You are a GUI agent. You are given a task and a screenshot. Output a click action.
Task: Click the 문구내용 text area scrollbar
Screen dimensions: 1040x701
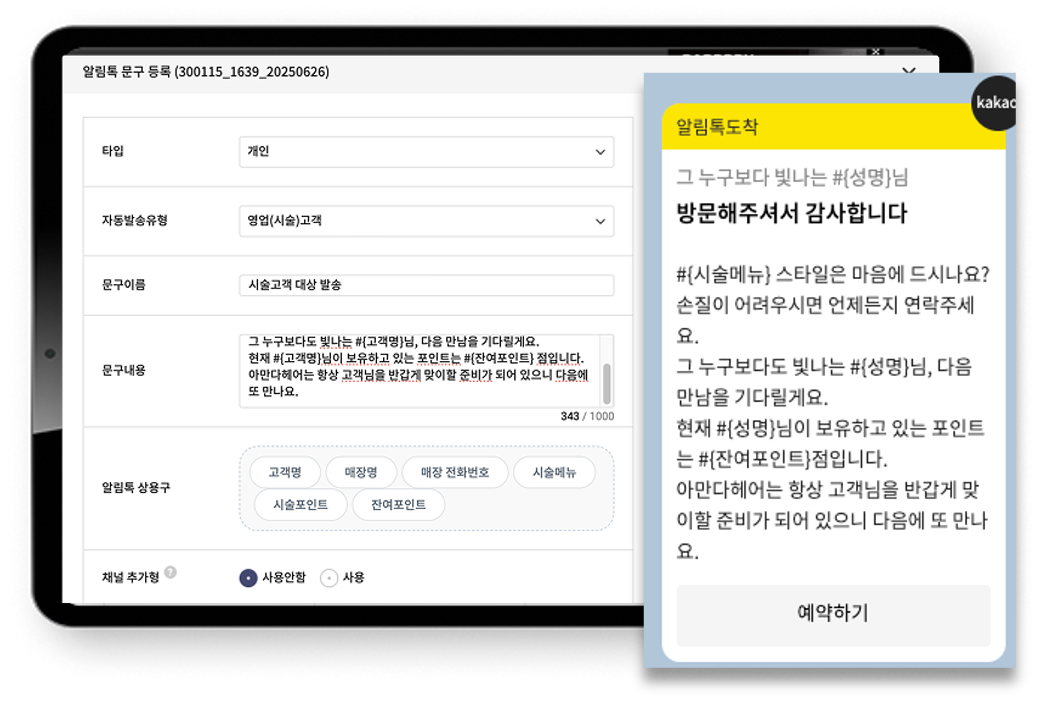point(606,380)
